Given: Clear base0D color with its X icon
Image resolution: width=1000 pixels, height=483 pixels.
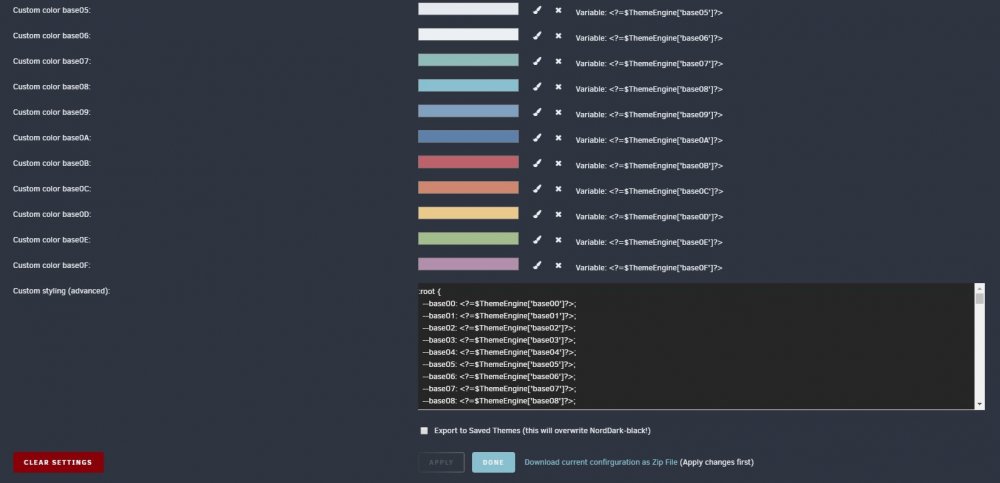Looking at the screenshot, I should tap(559, 214).
